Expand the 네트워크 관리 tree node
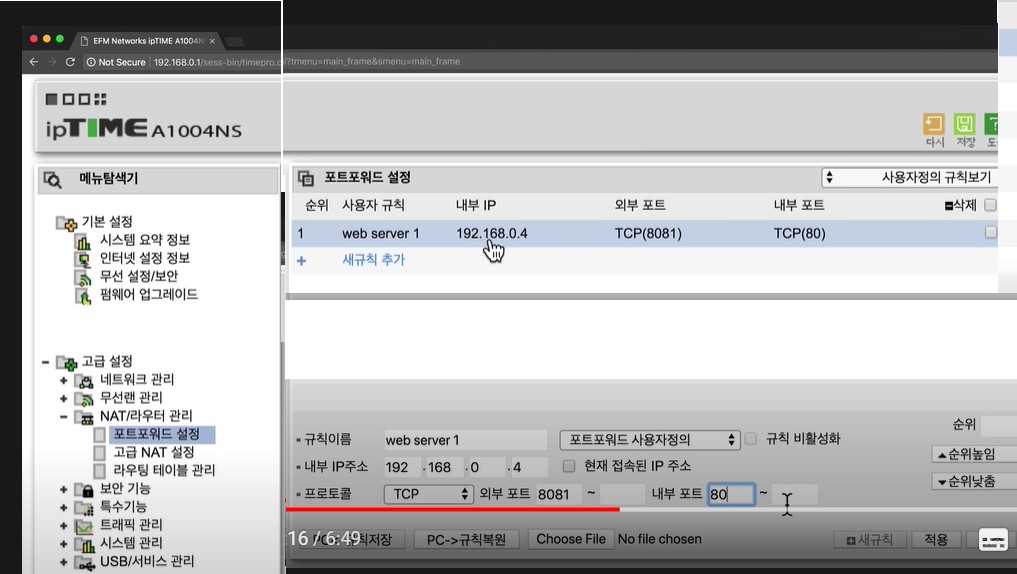 (x=64, y=380)
